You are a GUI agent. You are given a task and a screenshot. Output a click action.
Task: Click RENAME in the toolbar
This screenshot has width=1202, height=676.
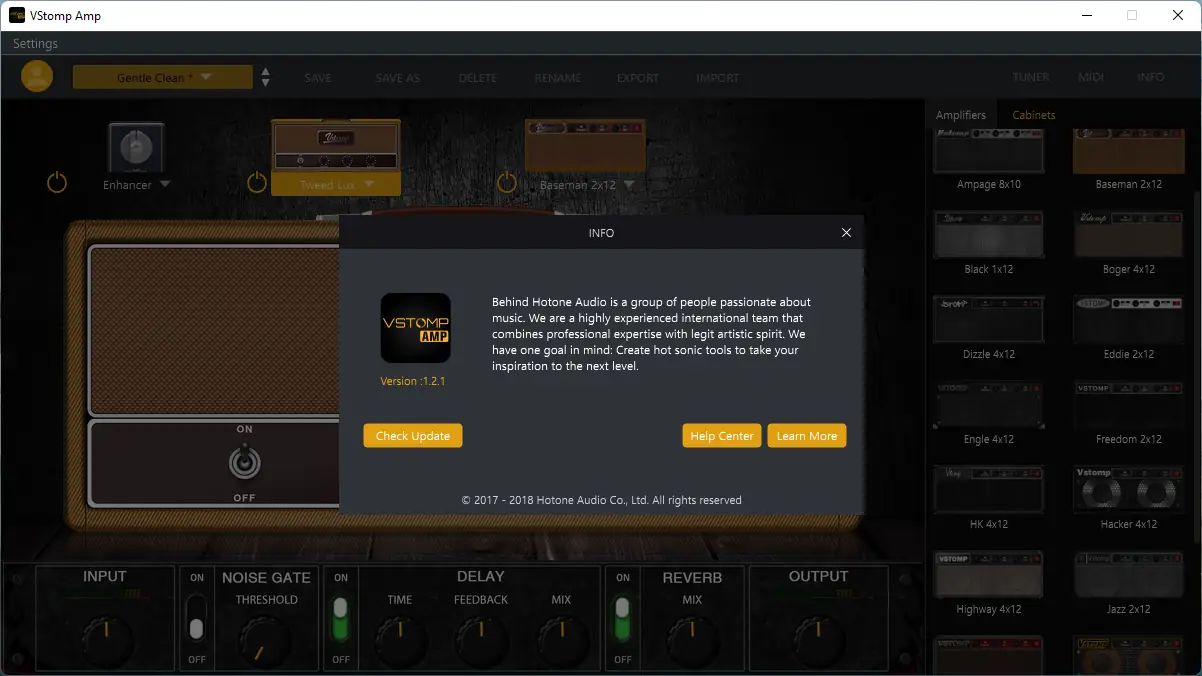558,78
